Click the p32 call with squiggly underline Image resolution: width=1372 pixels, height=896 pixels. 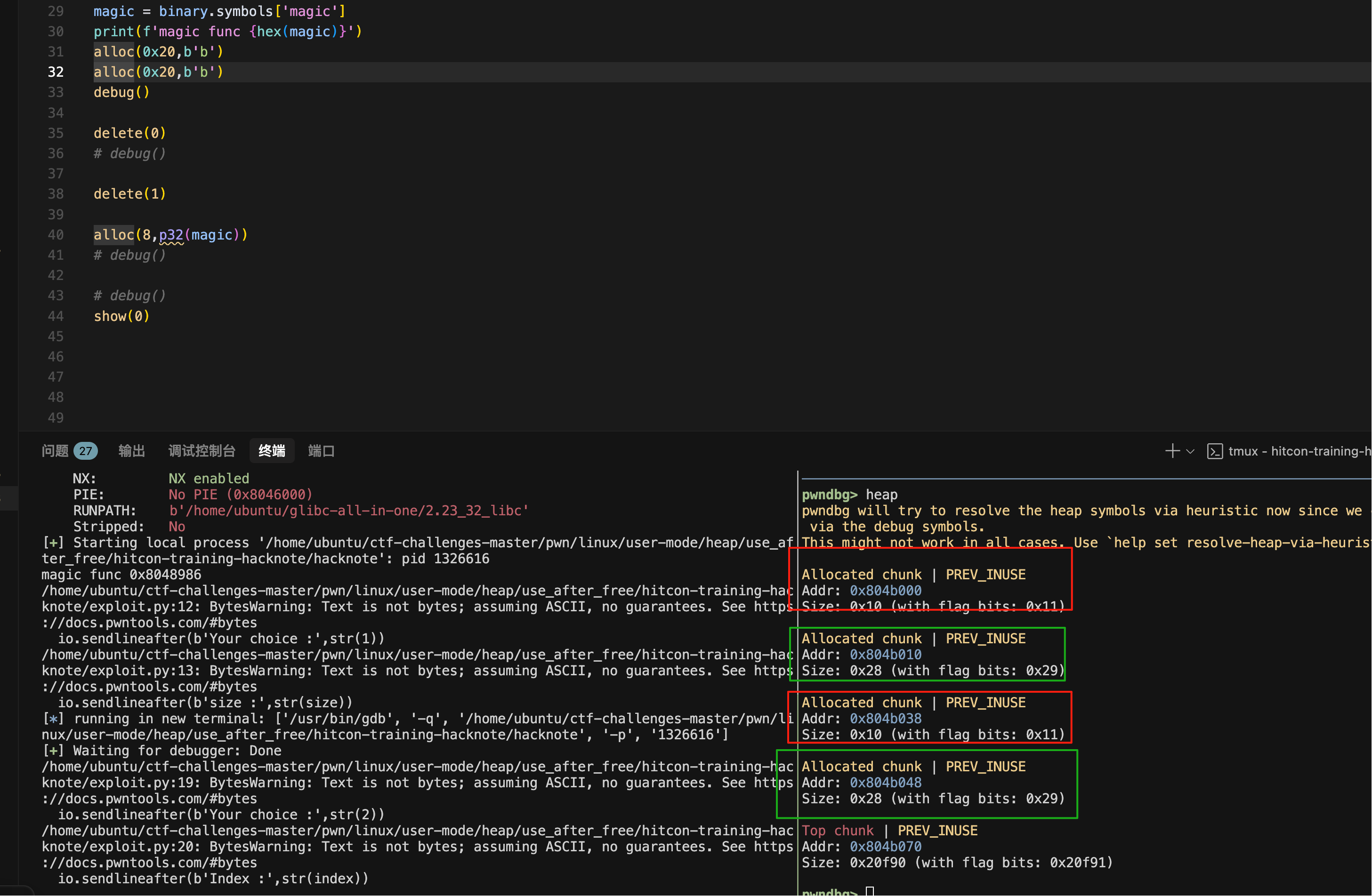click(170, 234)
